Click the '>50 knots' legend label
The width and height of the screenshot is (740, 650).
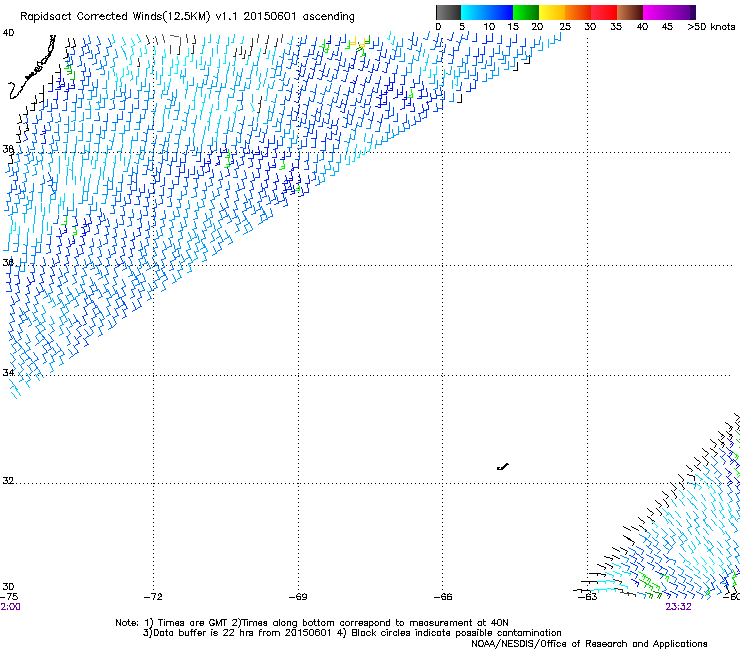711,27
